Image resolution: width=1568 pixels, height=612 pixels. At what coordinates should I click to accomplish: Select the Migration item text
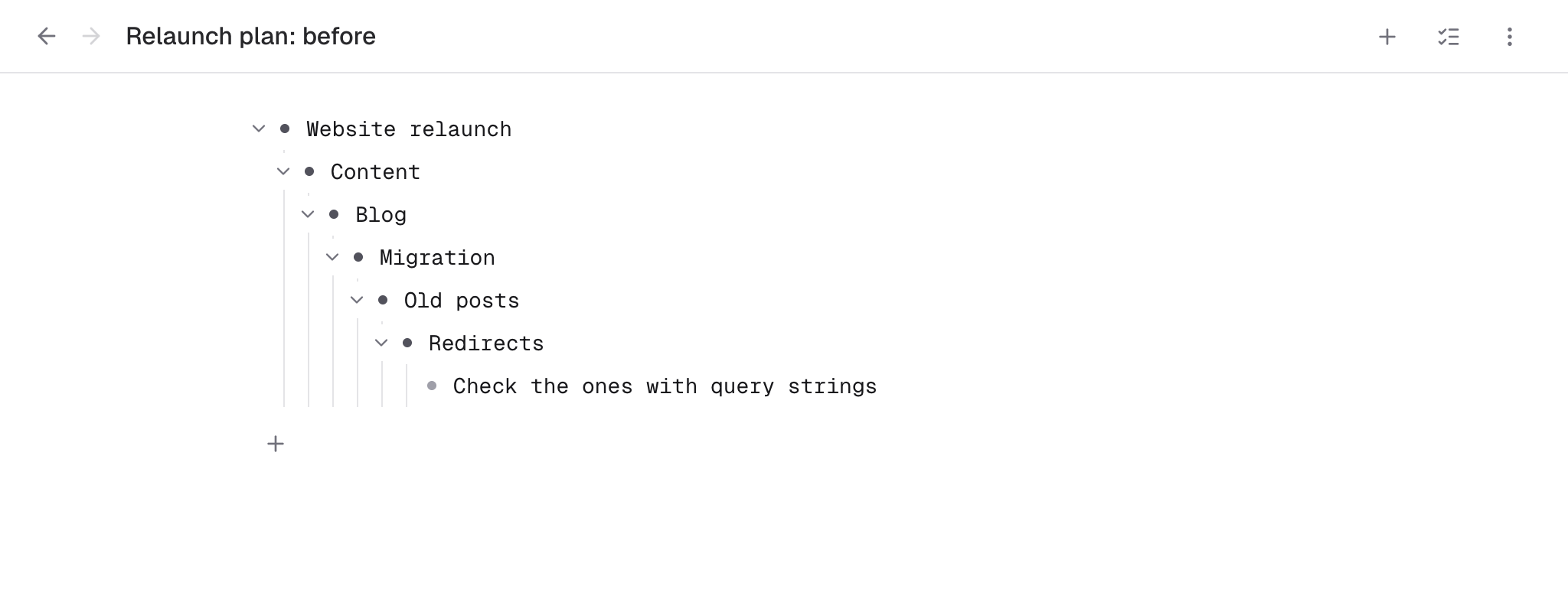click(437, 258)
